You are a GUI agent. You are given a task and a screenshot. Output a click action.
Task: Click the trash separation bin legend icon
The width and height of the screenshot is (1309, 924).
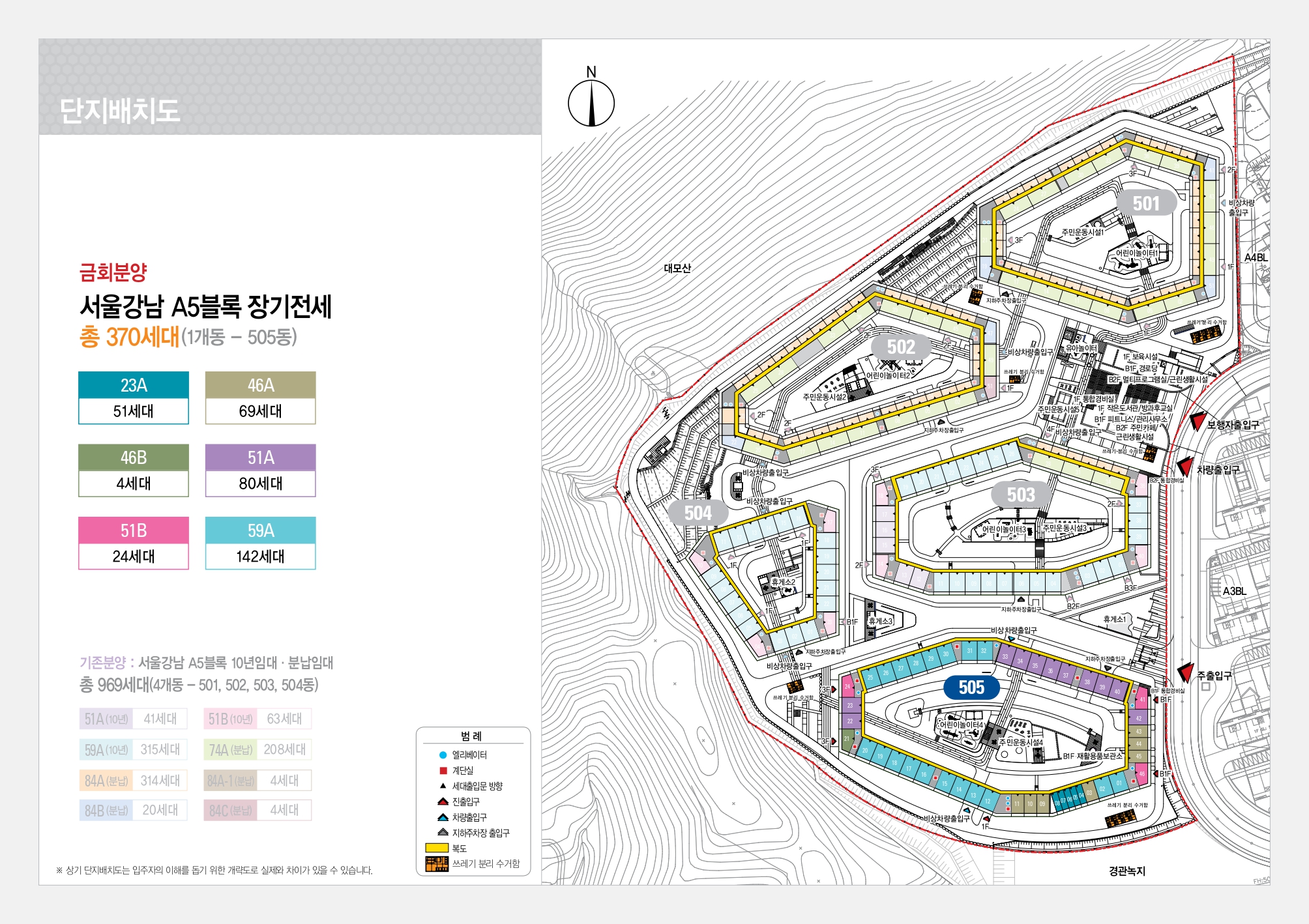pos(436,864)
